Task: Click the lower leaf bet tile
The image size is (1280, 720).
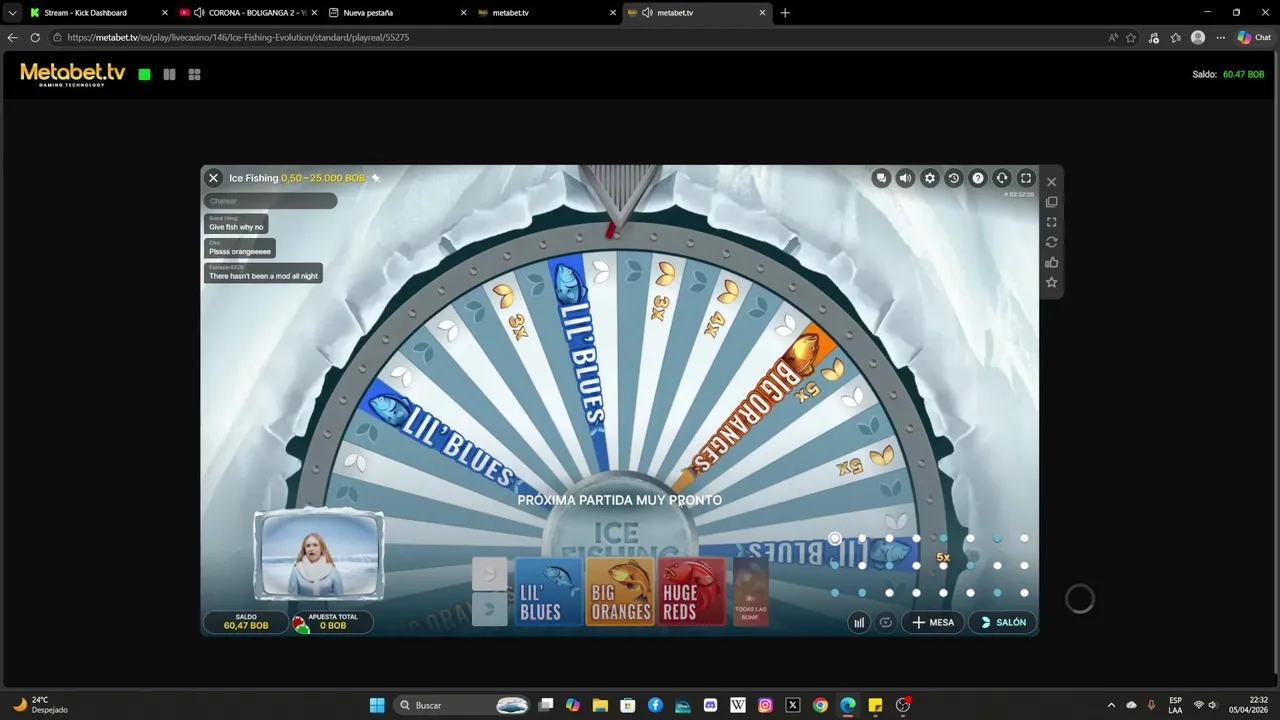Action: (x=489, y=608)
